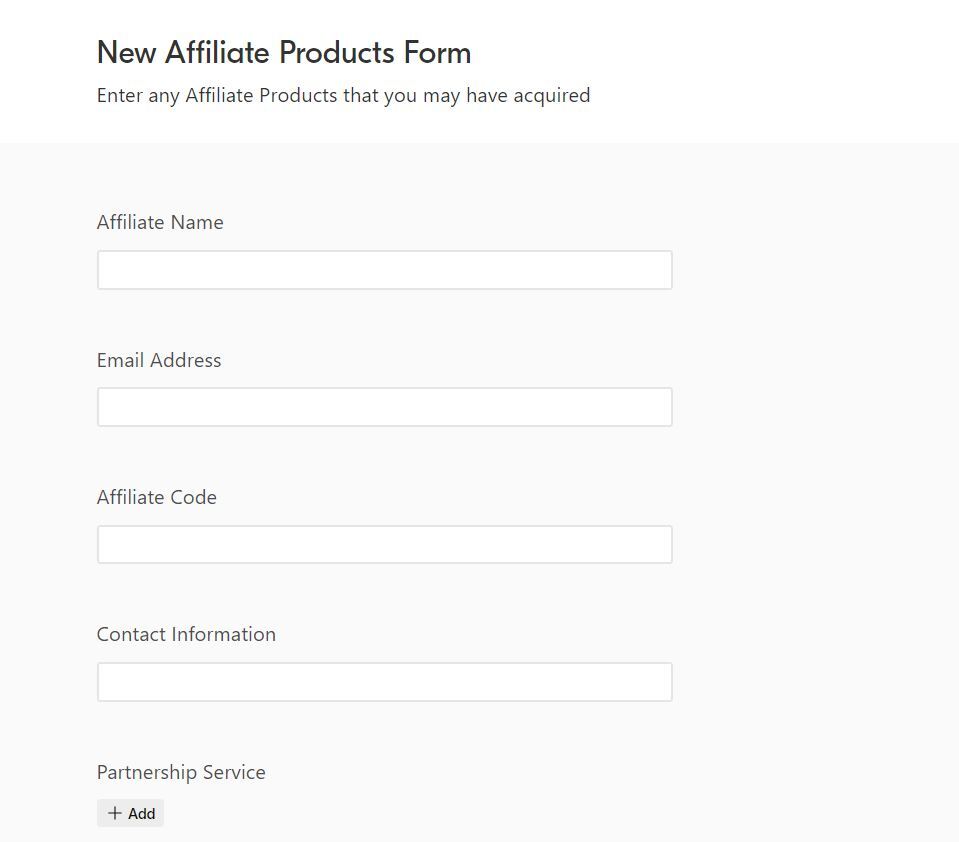Click the form description subtitle text
This screenshot has height=842, width=959.
pyautogui.click(x=343, y=95)
